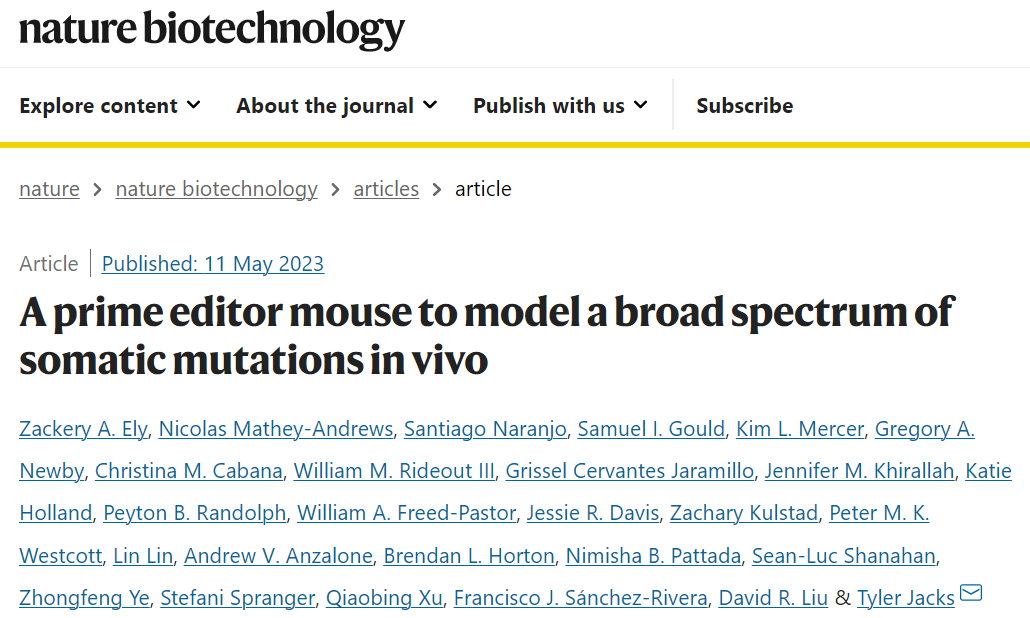Click author name Qiaobing Xu
The height and width of the screenshot is (618, 1030).
click(x=384, y=598)
